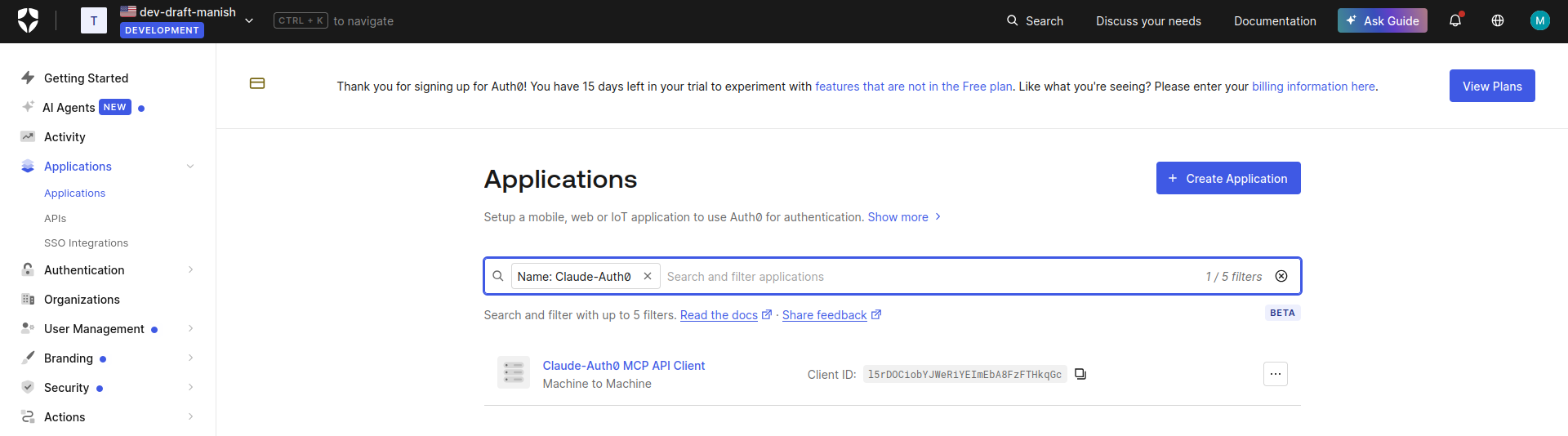Open SSO Integrations sub-item

[86, 243]
